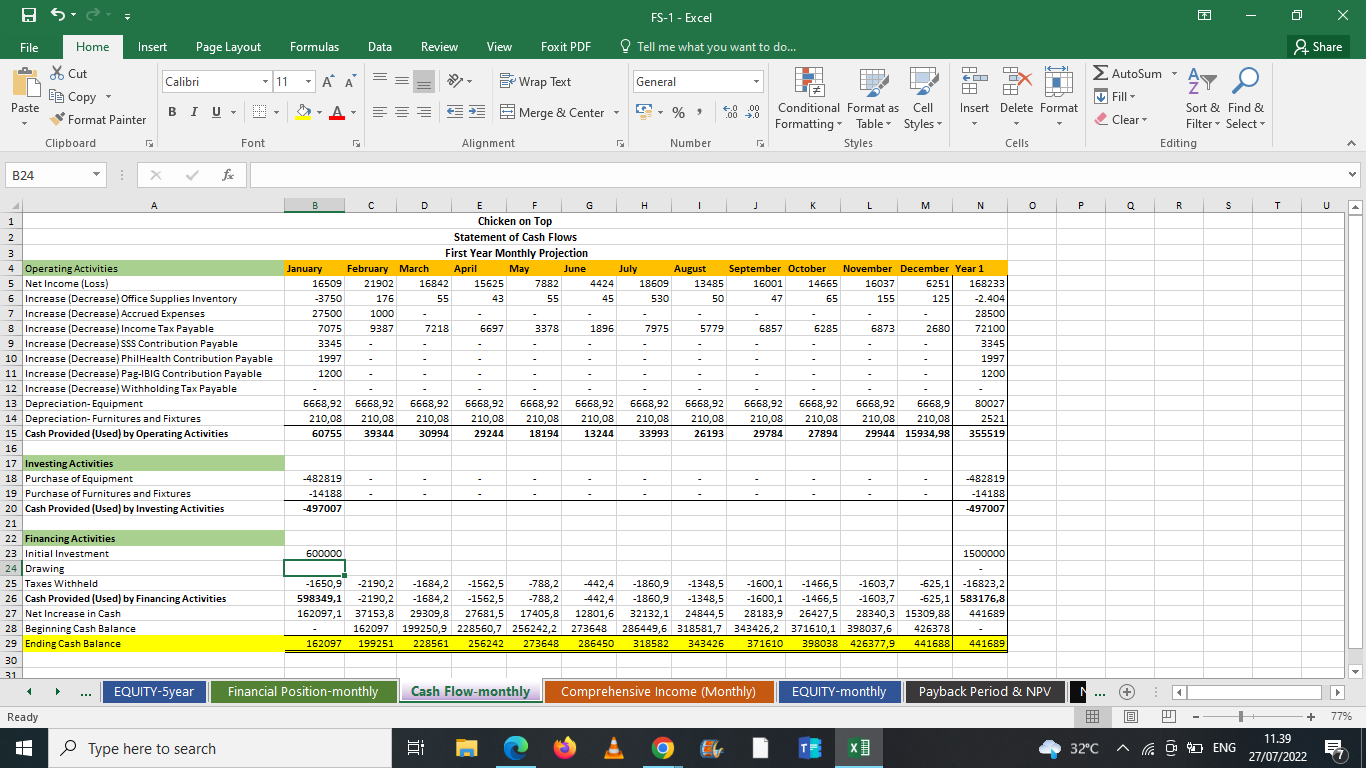Increase indent icon in Alignment group

pyautogui.click(x=477, y=113)
